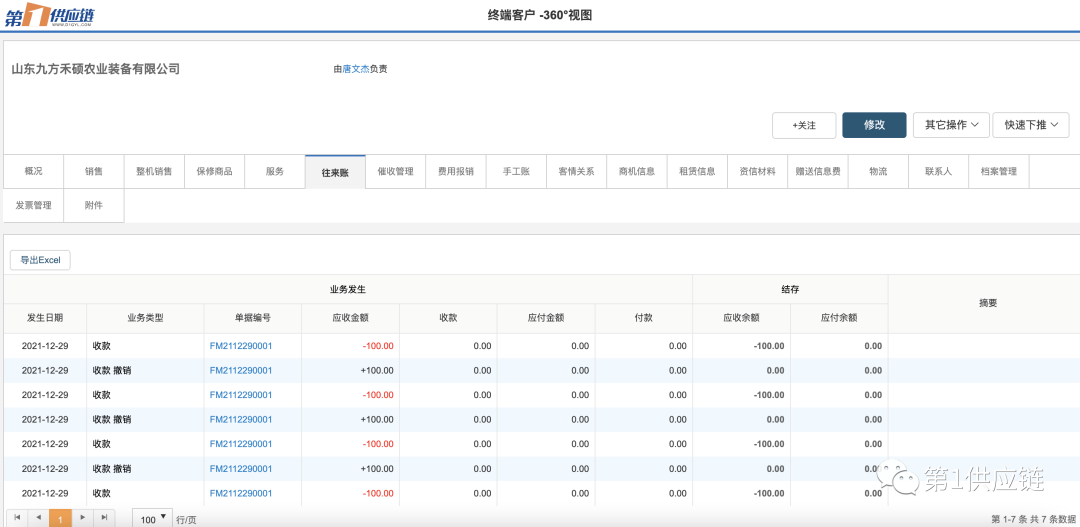Viewport: 1080px width, 527px height.
Task: Open the 整机销售 tab
Action: pos(154,171)
